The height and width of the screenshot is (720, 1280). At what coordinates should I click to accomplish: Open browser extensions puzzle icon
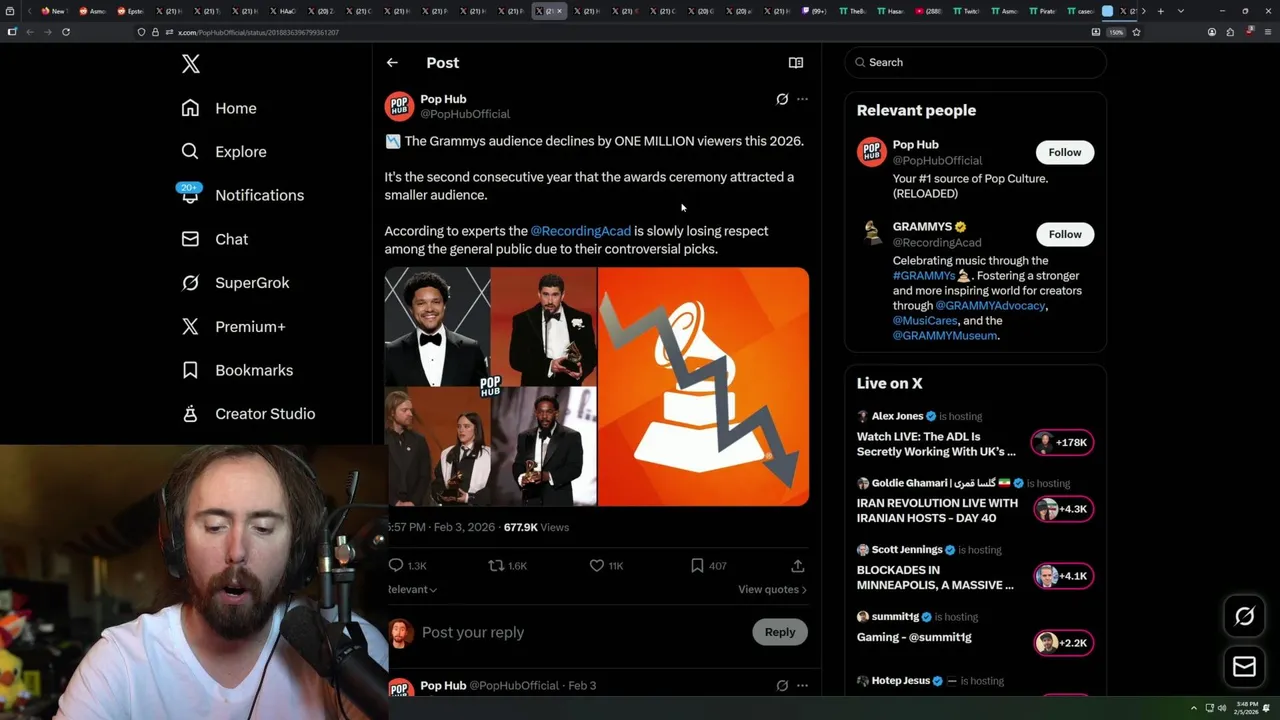tap(1230, 32)
